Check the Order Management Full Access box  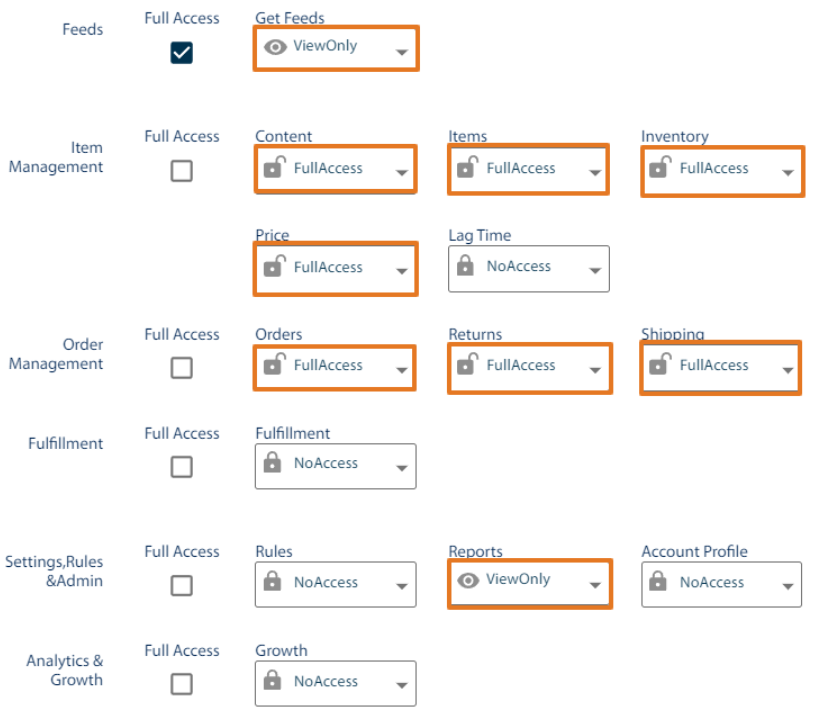click(181, 368)
